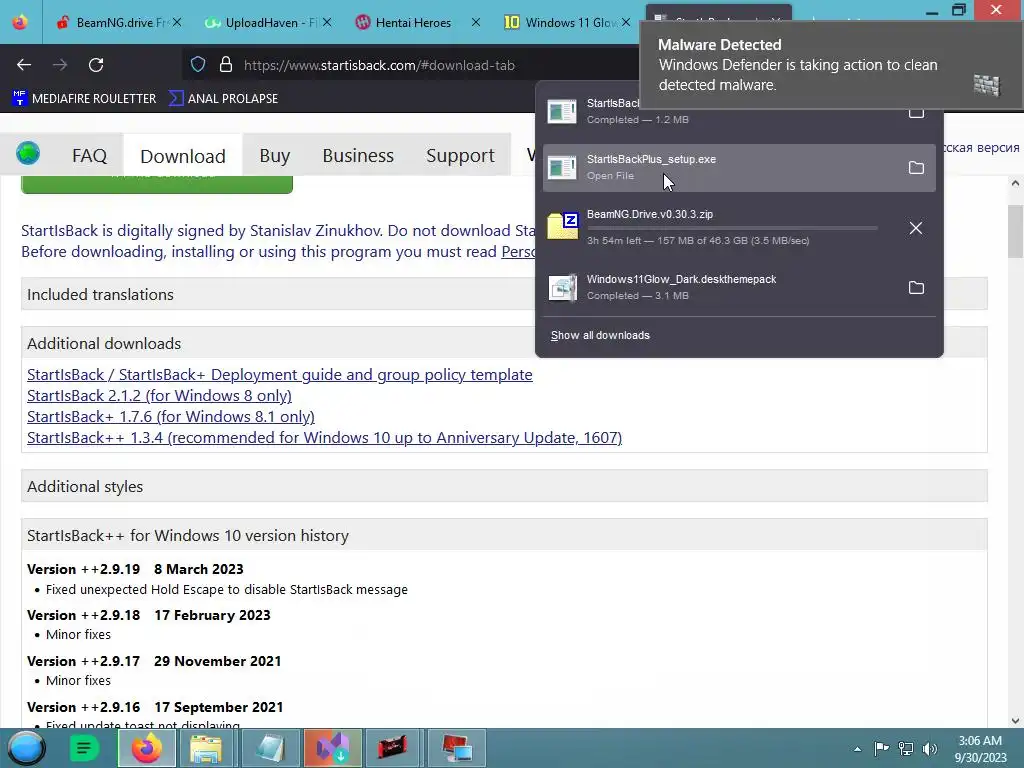
Task: Open the Buy page tab
Action: 274,155
